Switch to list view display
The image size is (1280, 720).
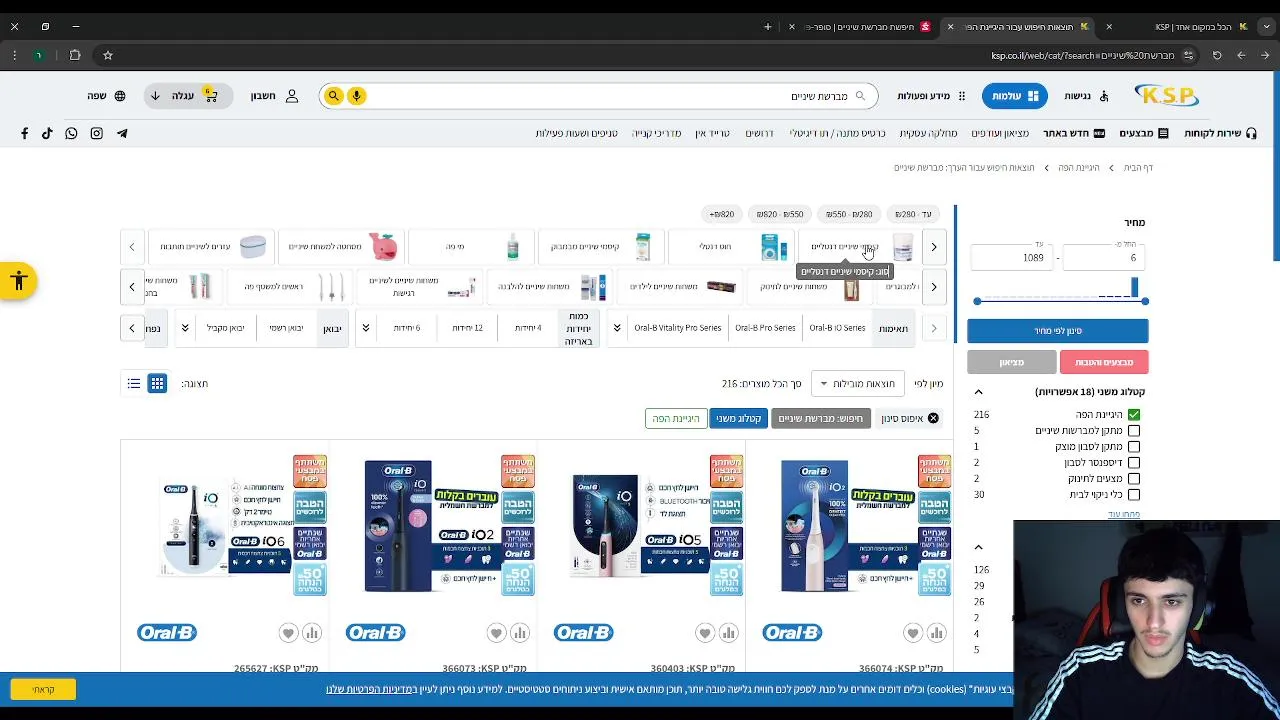(x=134, y=383)
